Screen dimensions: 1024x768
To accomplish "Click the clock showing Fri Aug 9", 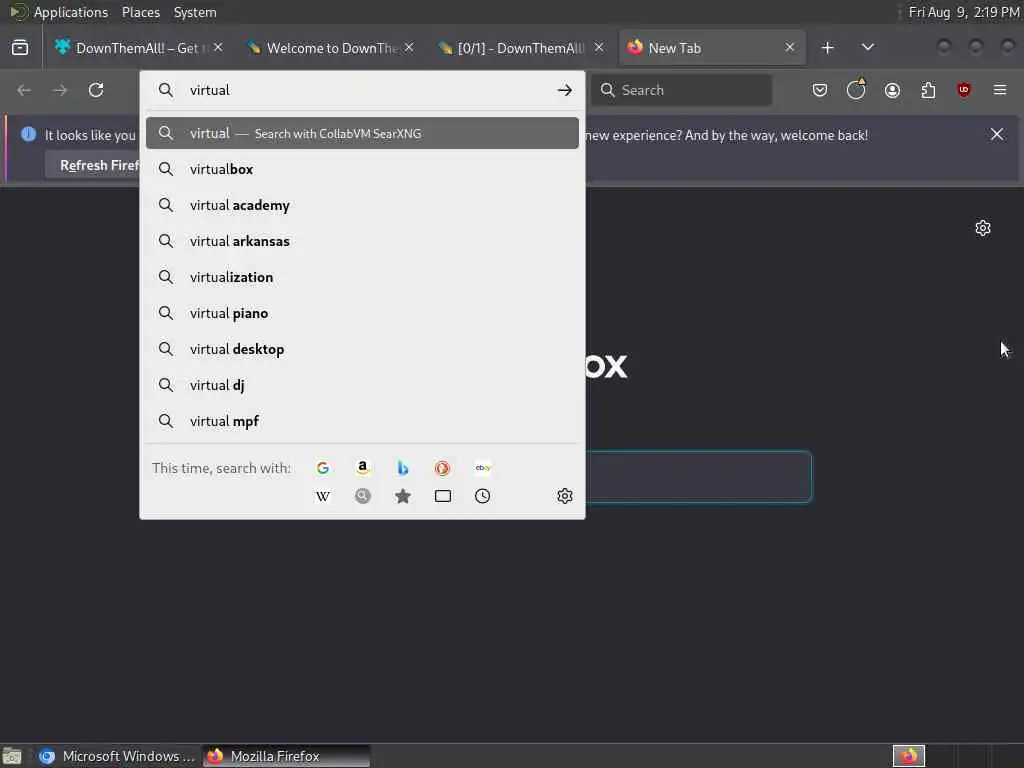I will tap(963, 12).
